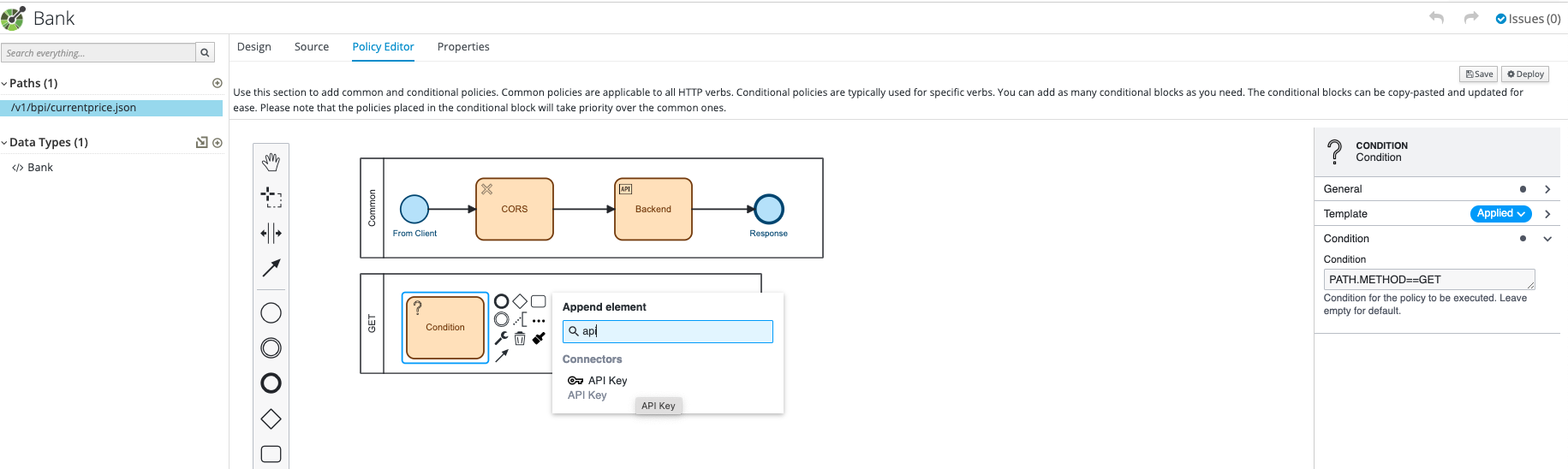
Task: Open more options ellipsis in context pad
Action: pyautogui.click(x=538, y=321)
